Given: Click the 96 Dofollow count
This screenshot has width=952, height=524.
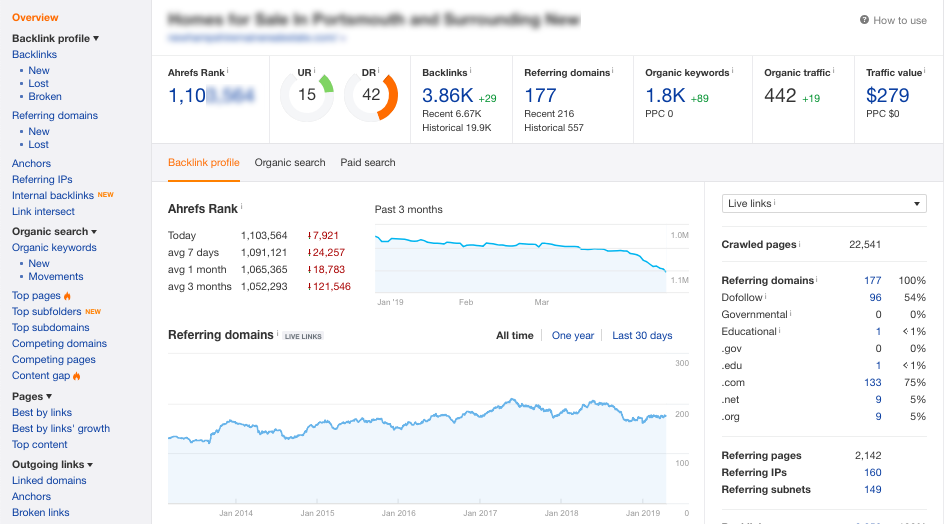Looking at the screenshot, I should click(x=875, y=298).
